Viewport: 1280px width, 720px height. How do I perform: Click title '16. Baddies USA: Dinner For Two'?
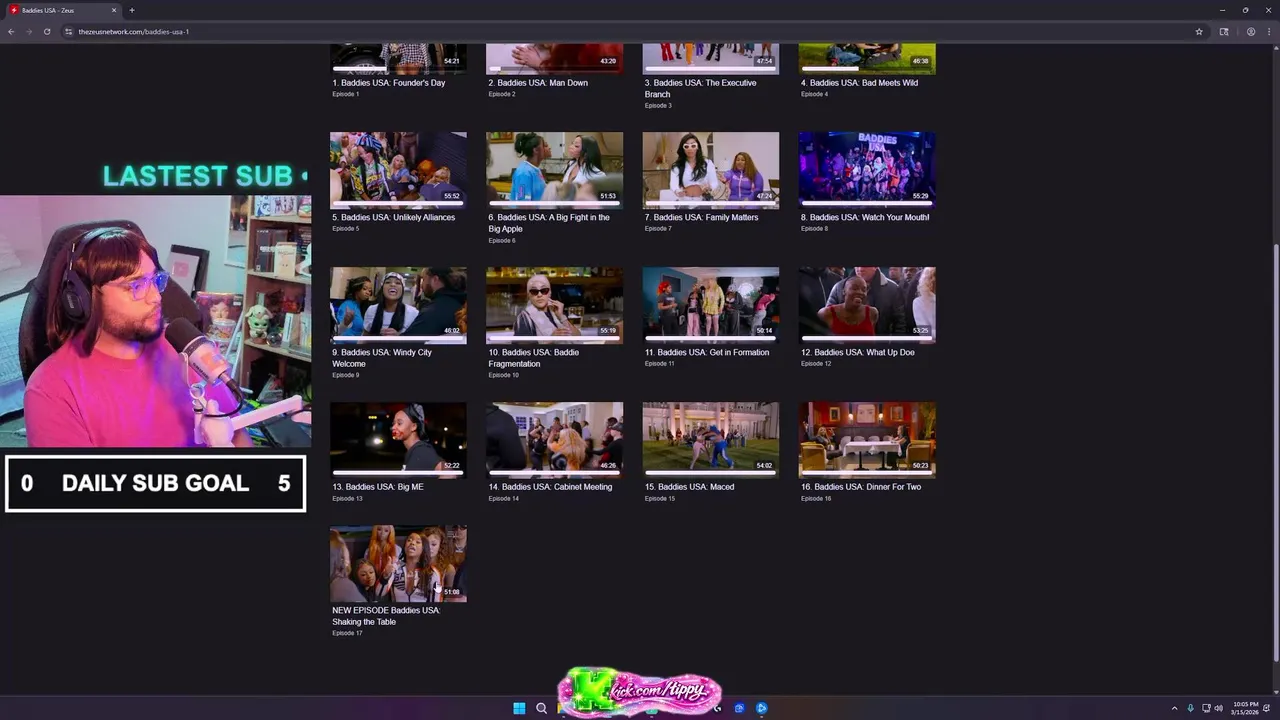click(x=861, y=487)
